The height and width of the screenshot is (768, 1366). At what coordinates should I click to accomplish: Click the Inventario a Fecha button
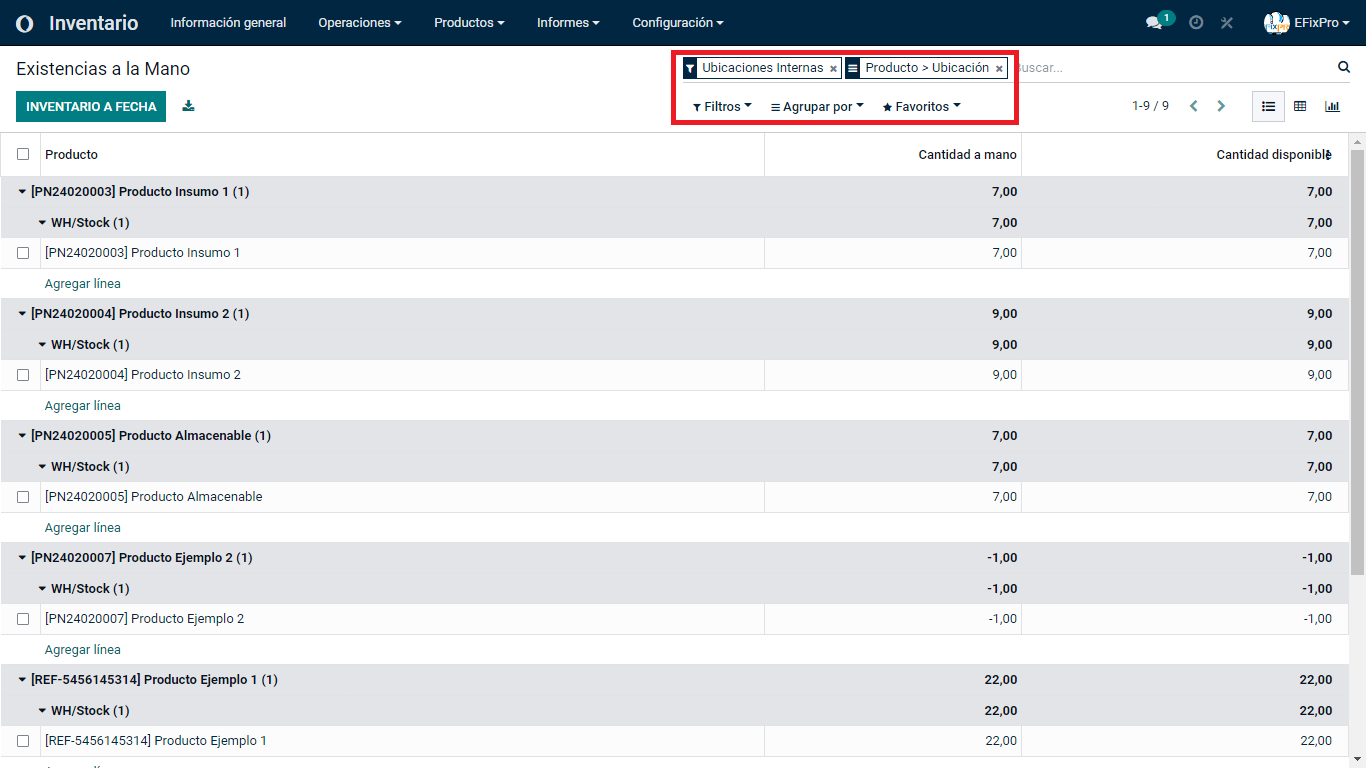click(x=91, y=107)
